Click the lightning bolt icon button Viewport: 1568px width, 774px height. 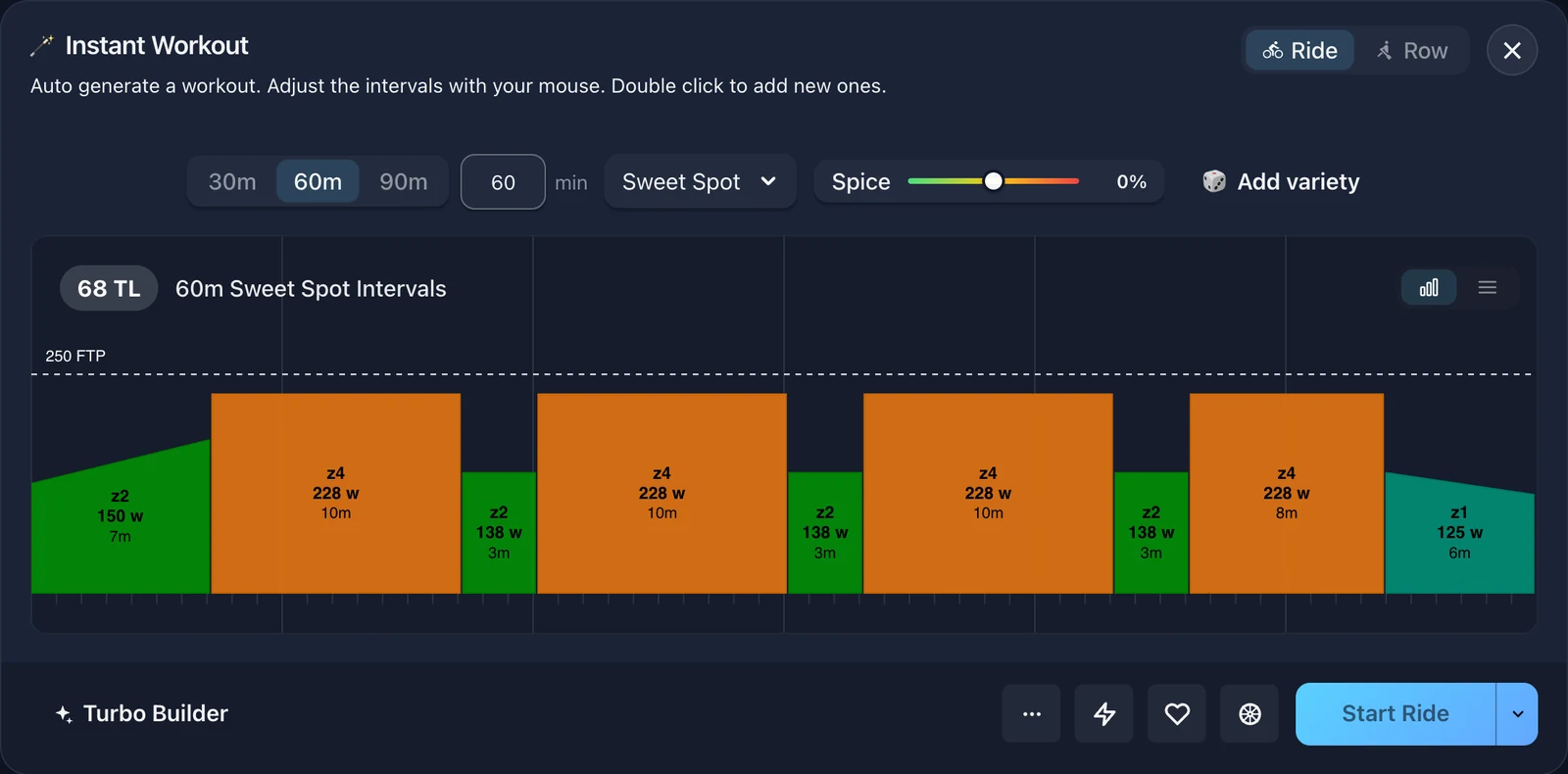click(1104, 714)
